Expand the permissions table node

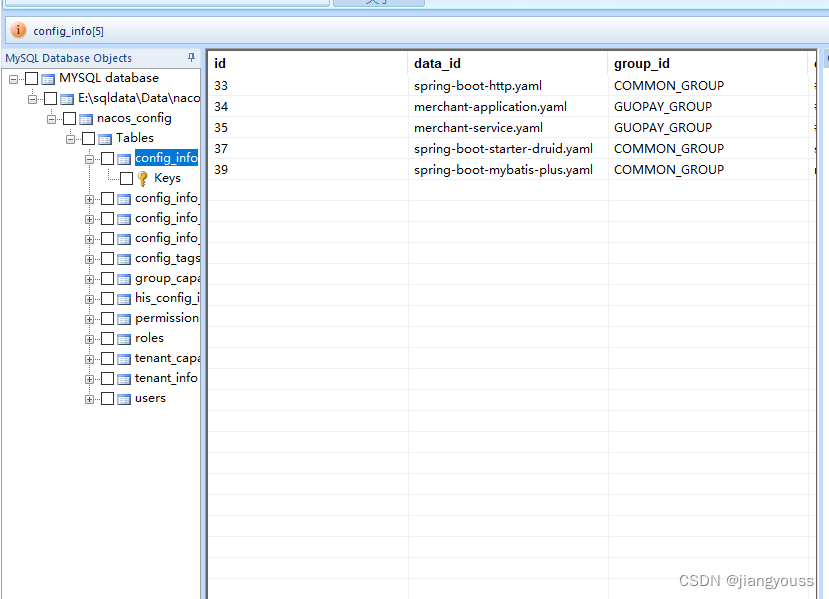pos(88,318)
